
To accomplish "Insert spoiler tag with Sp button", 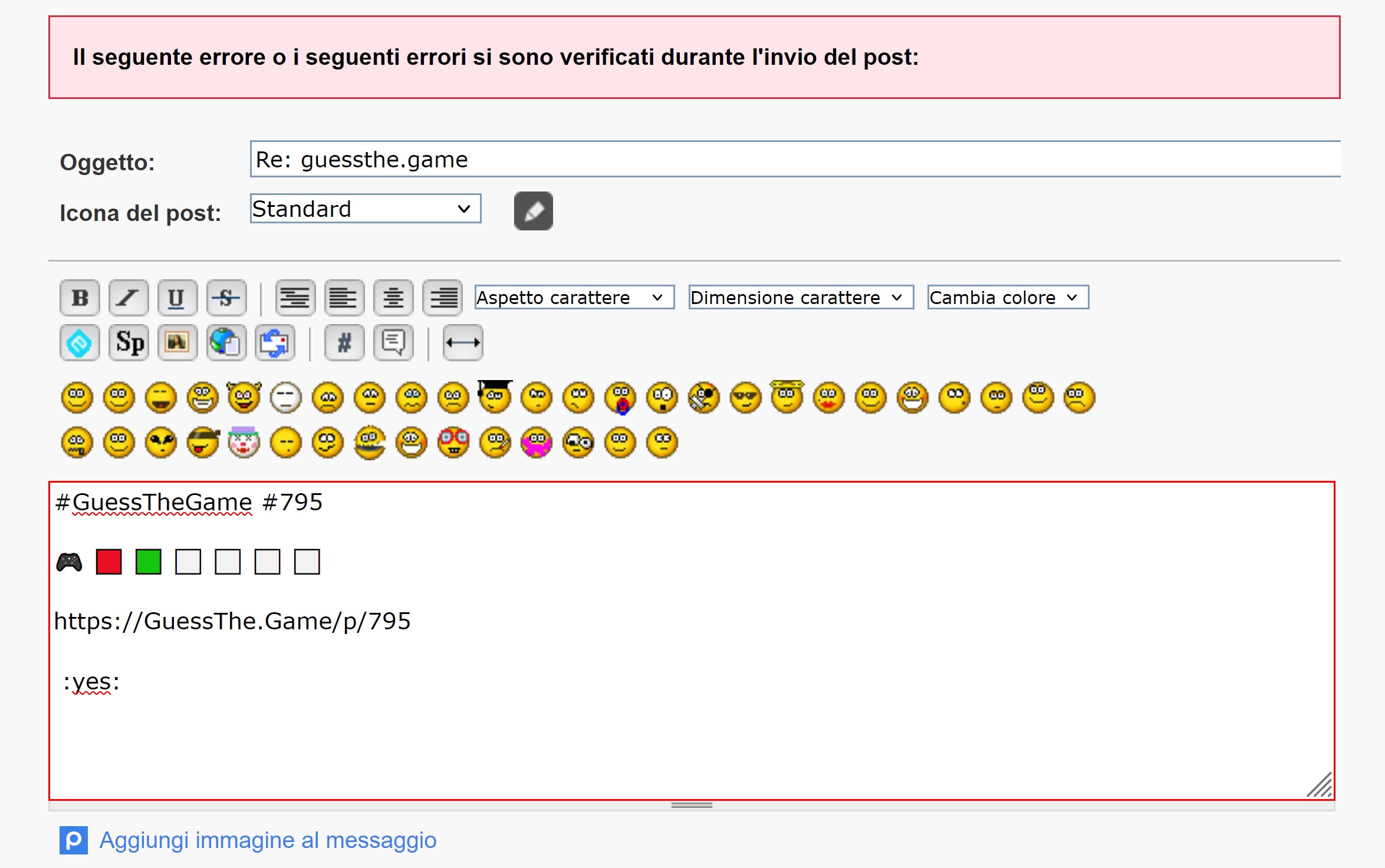I will [x=129, y=342].
